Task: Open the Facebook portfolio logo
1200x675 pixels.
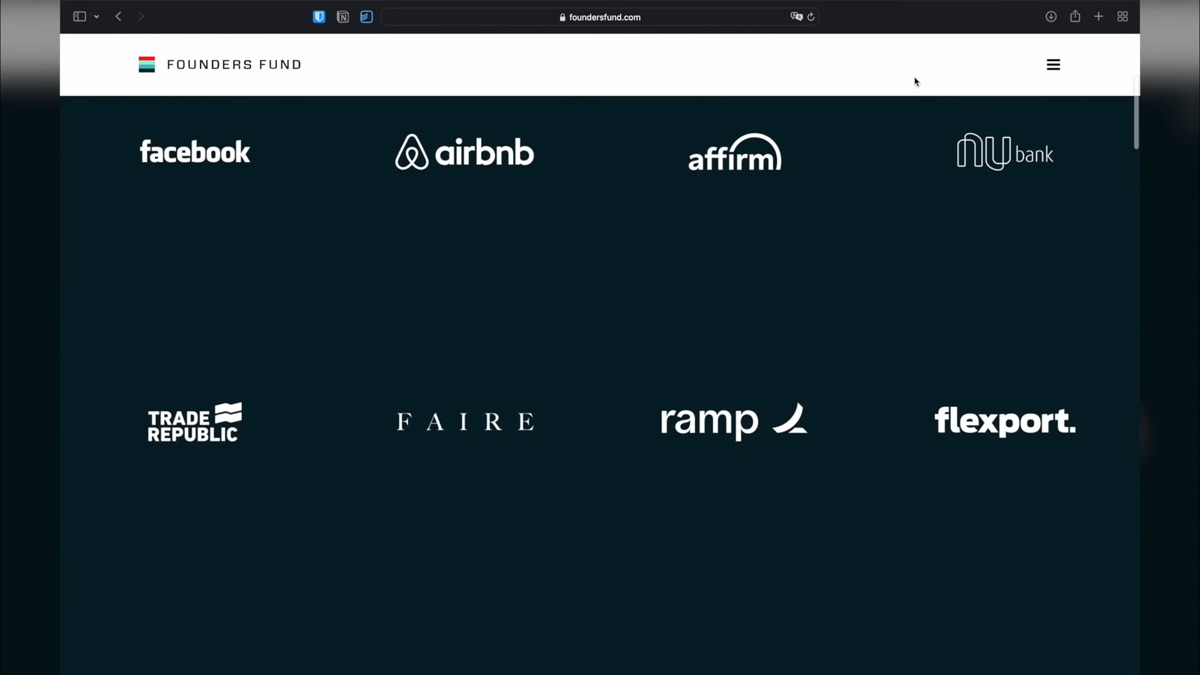Action: pos(195,152)
